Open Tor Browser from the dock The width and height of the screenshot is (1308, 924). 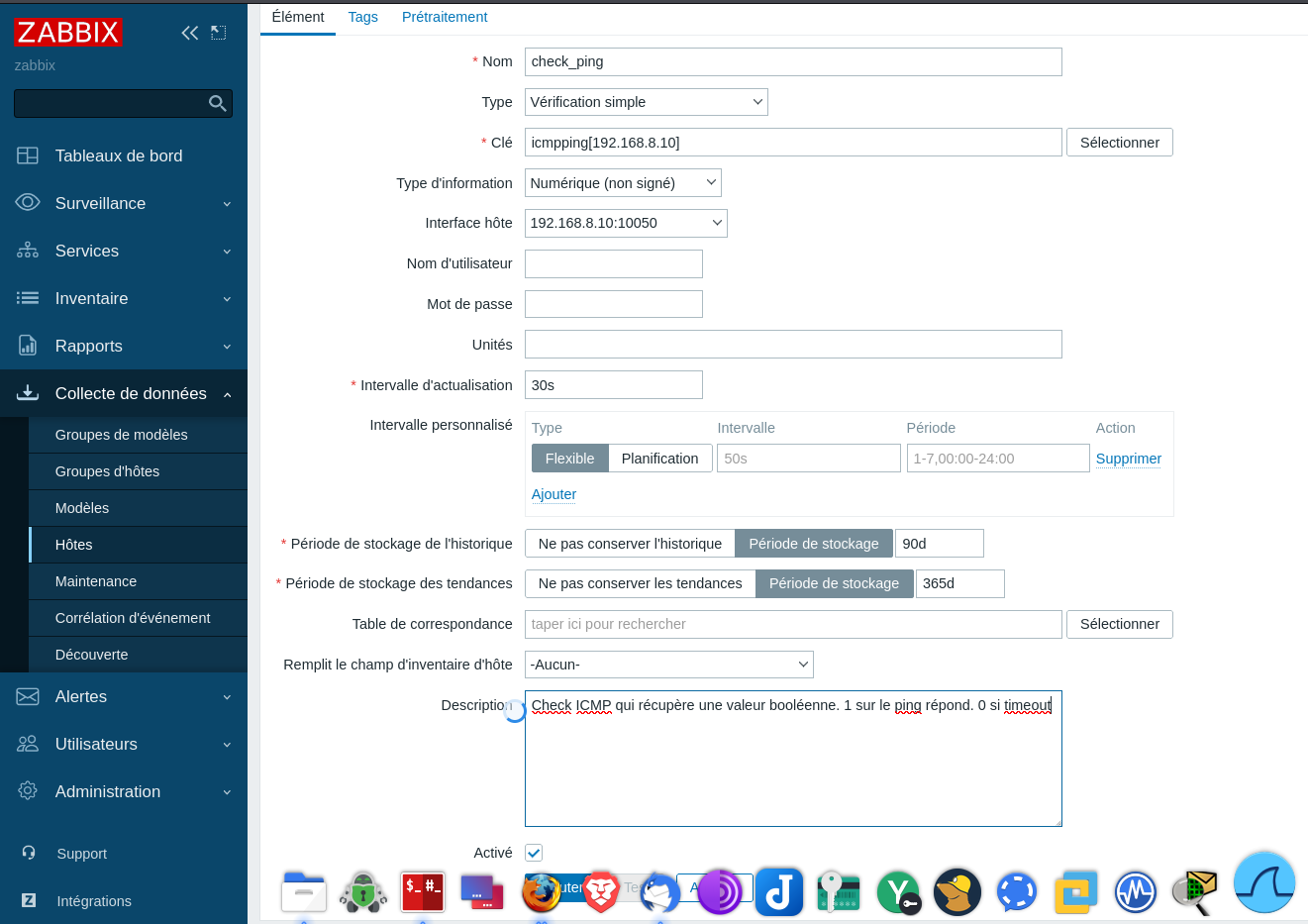pos(720,891)
